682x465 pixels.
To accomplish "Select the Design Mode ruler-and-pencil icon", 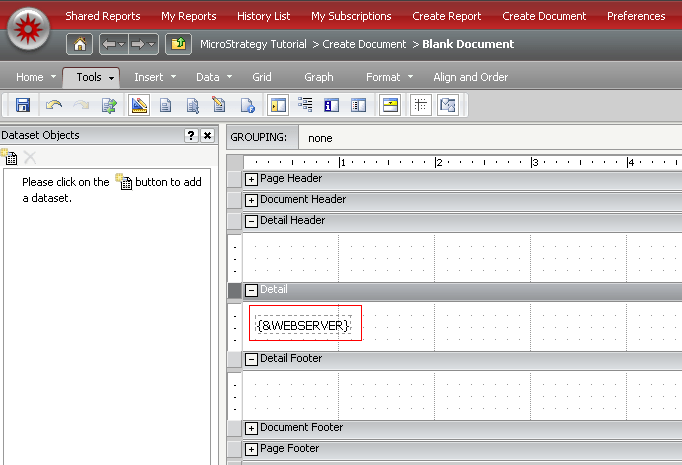I will point(139,105).
